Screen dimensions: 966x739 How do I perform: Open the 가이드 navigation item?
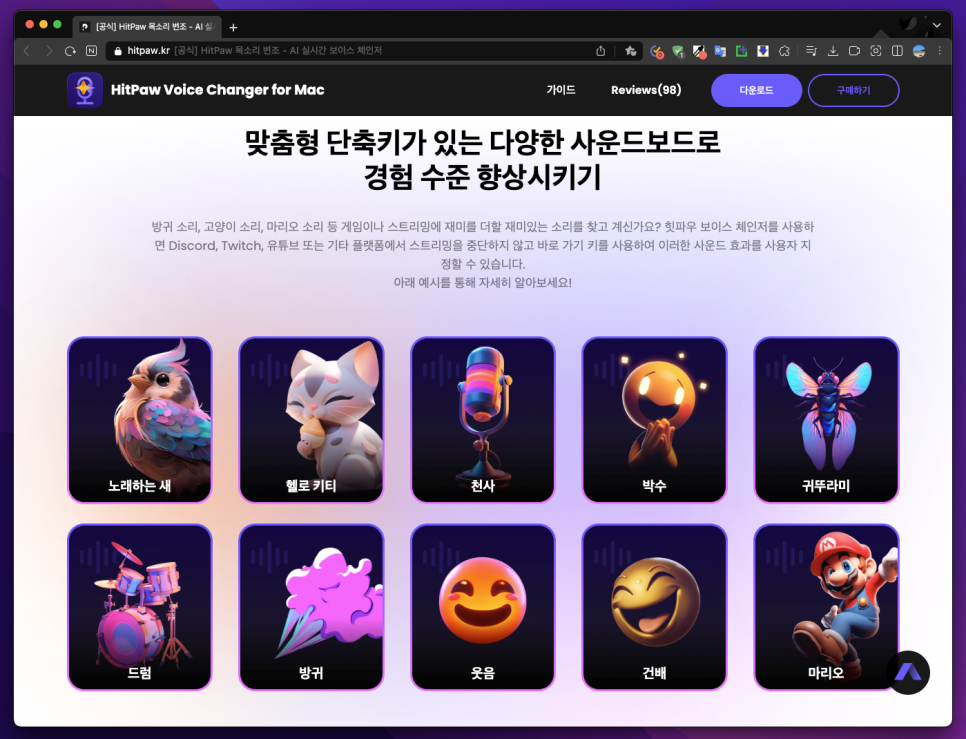561,90
